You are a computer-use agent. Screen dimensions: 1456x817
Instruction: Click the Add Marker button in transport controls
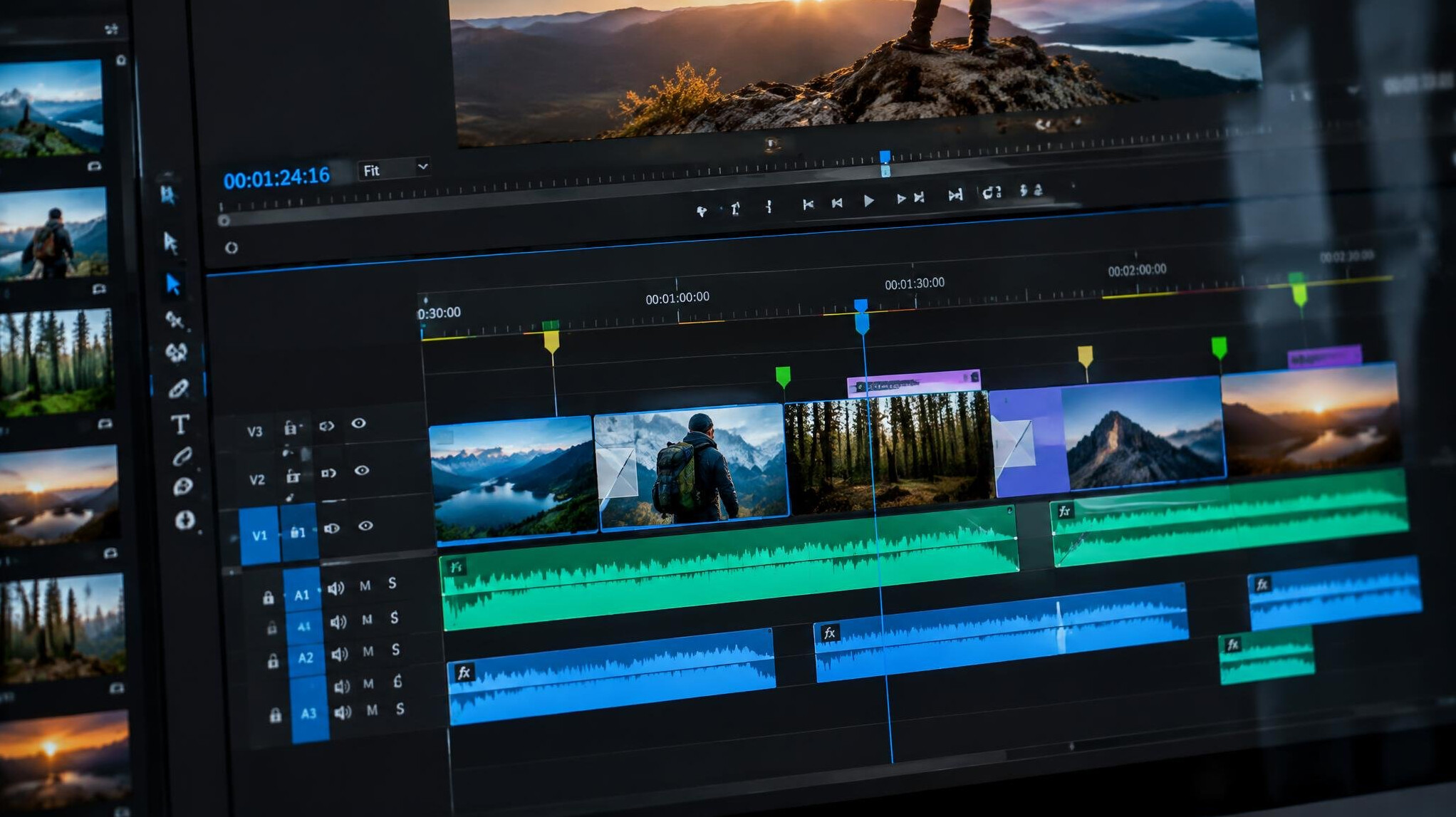click(x=701, y=211)
